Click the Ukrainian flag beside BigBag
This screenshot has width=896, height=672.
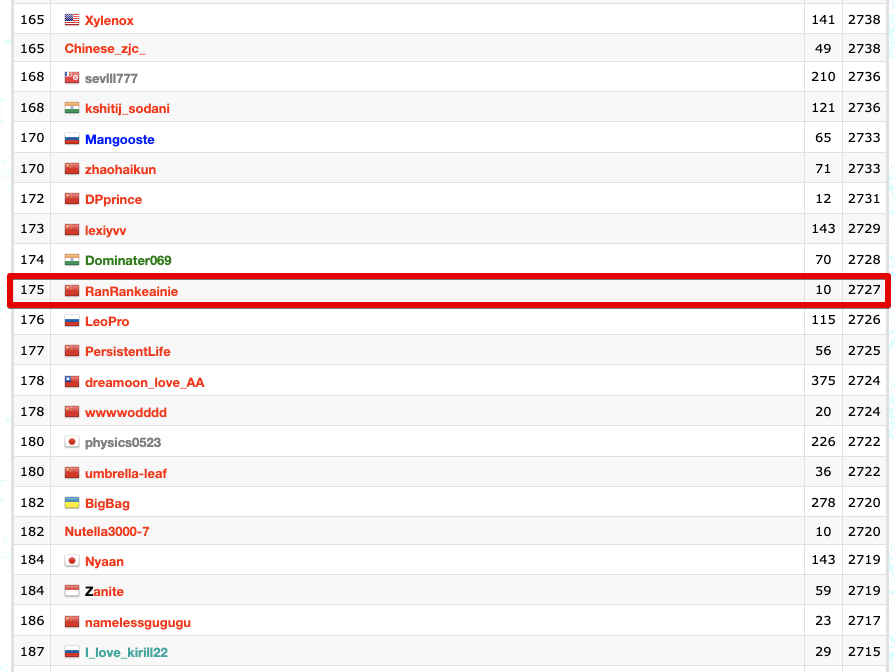tap(72, 503)
